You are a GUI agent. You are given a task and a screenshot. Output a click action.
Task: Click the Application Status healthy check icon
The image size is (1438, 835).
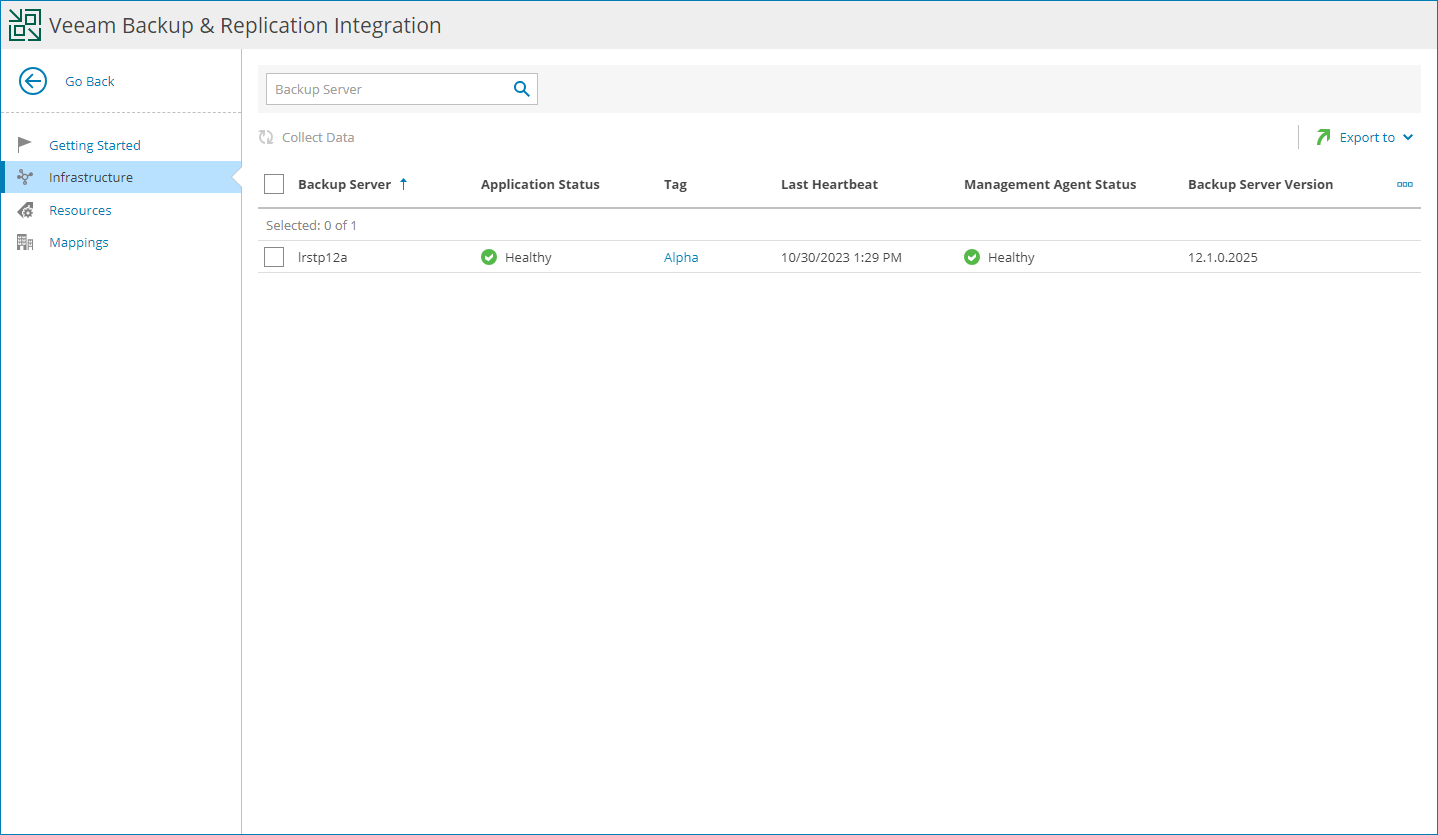(x=489, y=257)
